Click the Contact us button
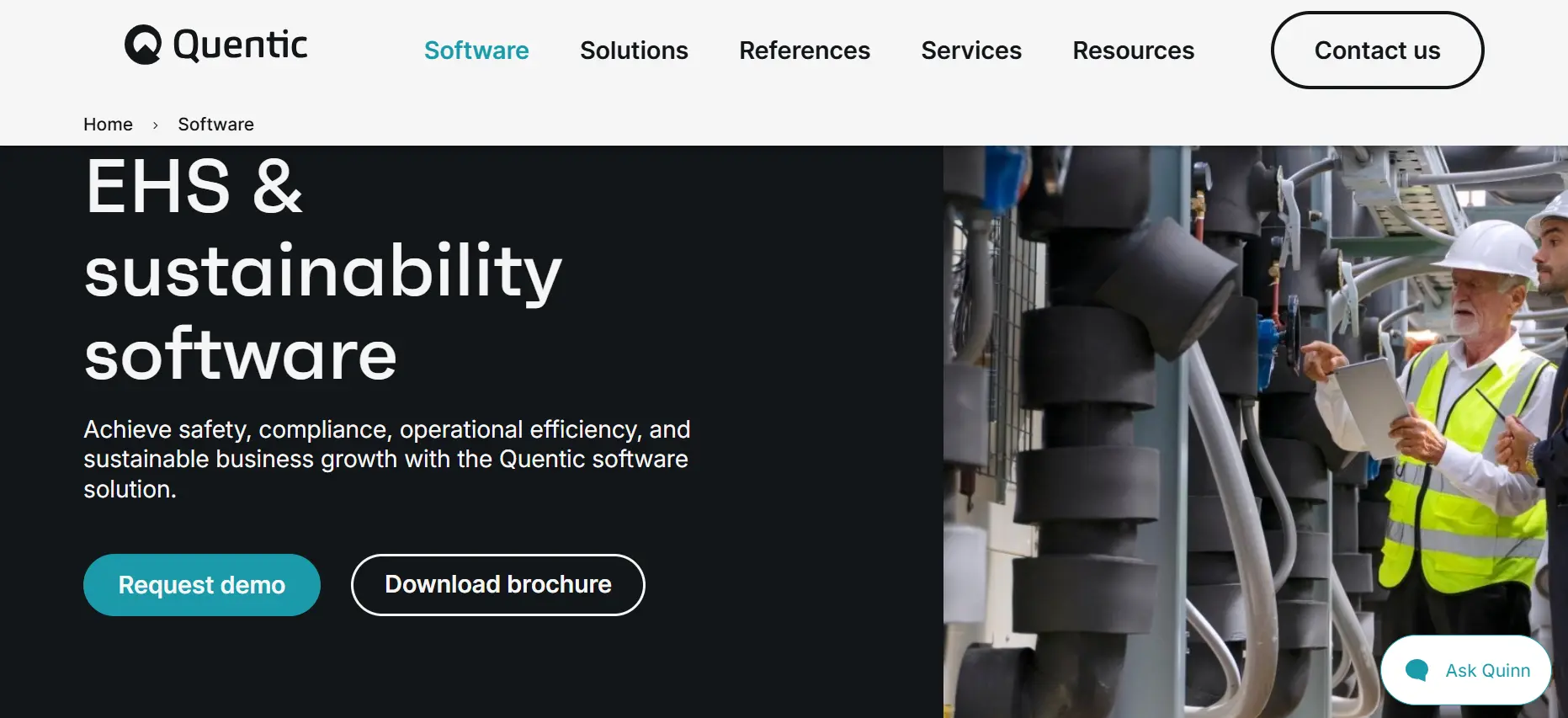 tap(1377, 51)
